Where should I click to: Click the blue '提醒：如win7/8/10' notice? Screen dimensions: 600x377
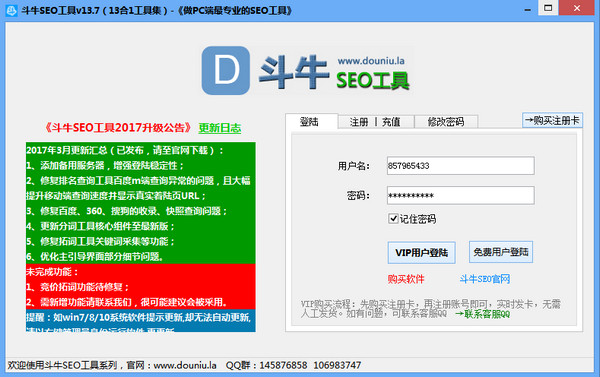(x=138, y=318)
